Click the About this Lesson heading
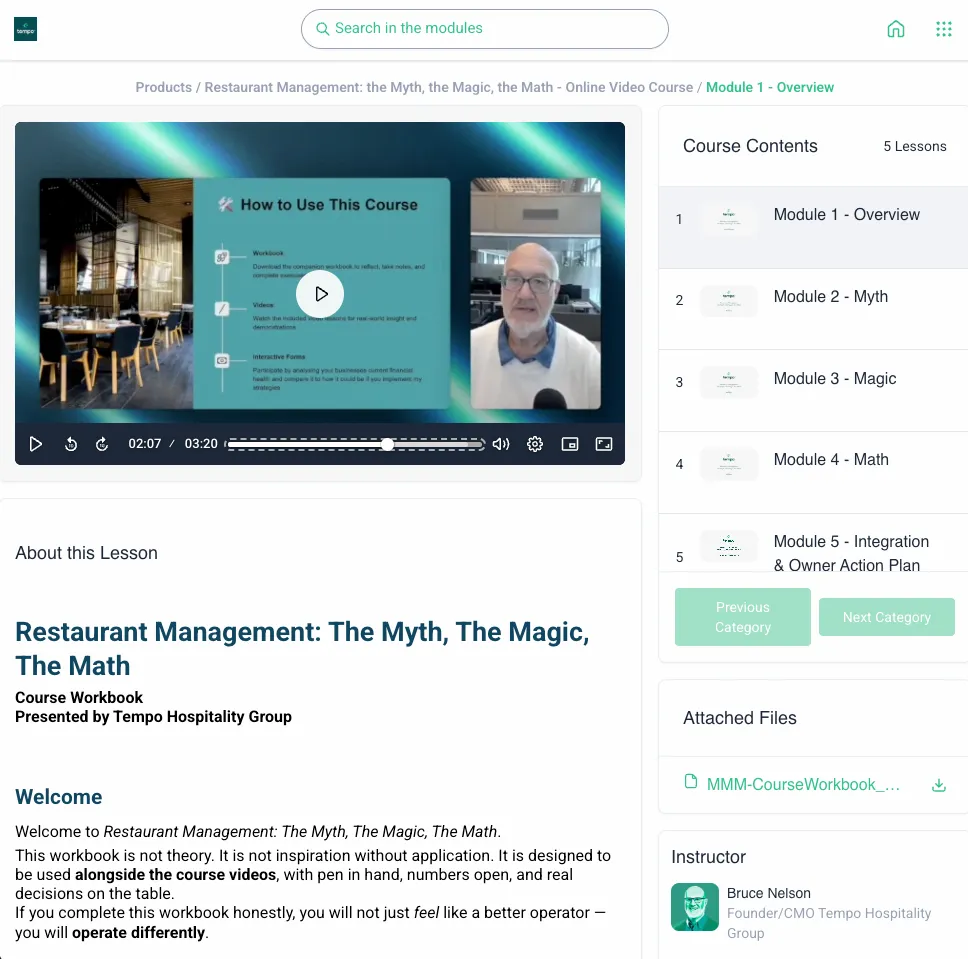 [x=86, y=553]
